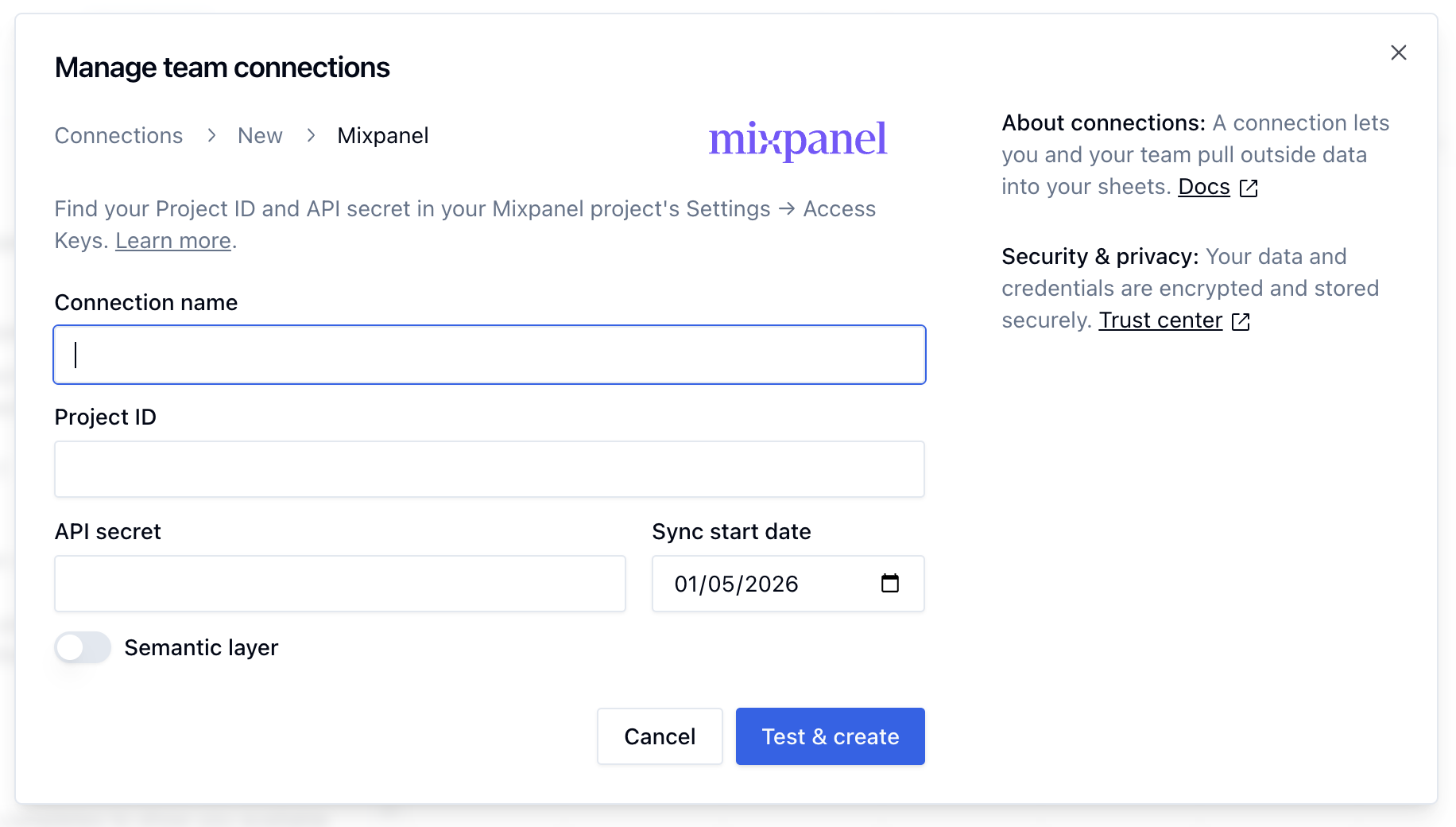This screenshot has width=1456, height=827.
Task: Open the calendar picker for Sync start date
Action: point(890,584)
